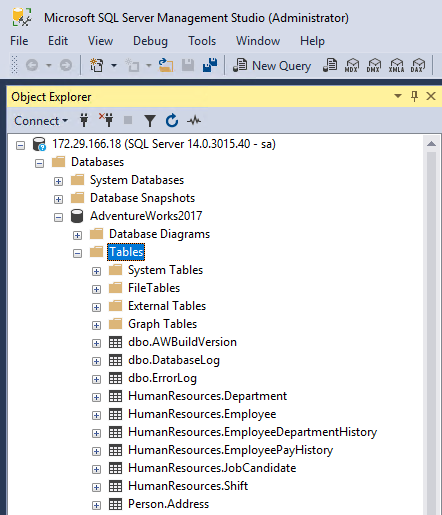Click the Disconnect plug icon with red X
The height and width of the screenshot is (515, 442).
click(x=106, y=120)
